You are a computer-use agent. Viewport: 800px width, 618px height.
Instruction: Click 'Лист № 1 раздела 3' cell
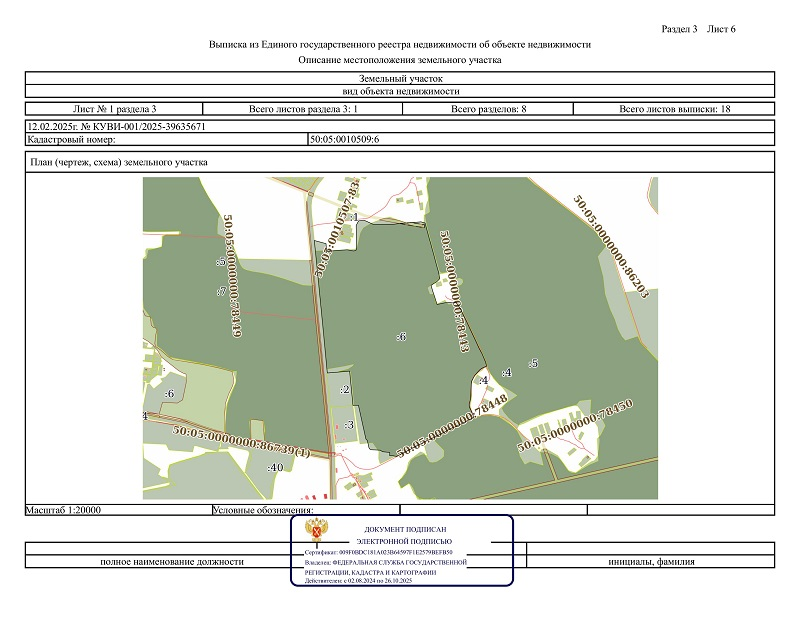115,108
